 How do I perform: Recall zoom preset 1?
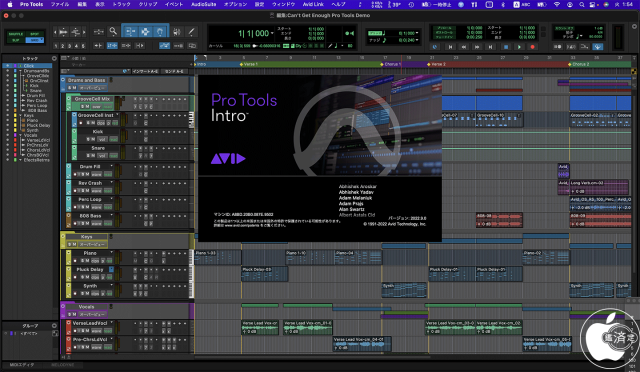[x=56, y=46]
